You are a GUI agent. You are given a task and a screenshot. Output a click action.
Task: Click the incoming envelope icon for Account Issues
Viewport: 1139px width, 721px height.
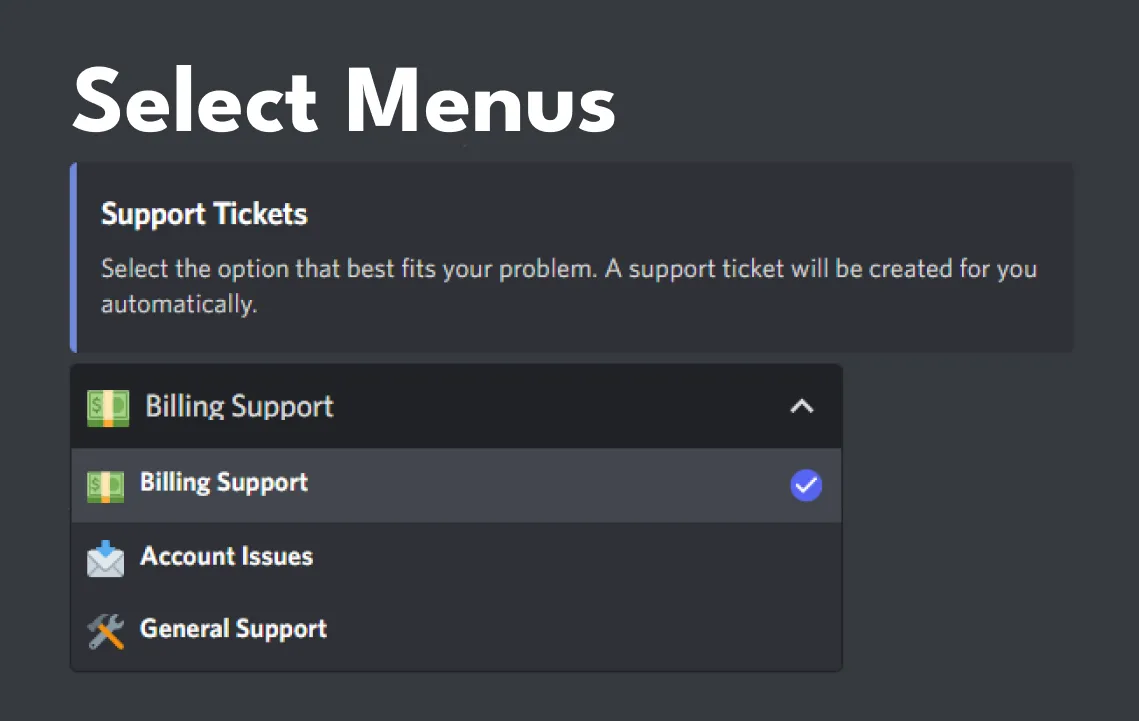pyautogui.click(x=104, y=556)
